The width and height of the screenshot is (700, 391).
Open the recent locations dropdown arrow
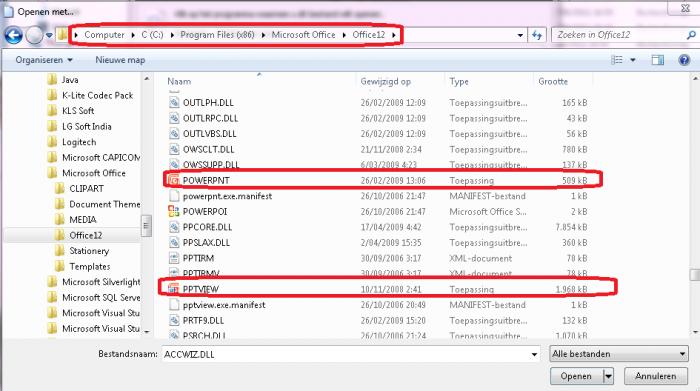tap(49, 35)
